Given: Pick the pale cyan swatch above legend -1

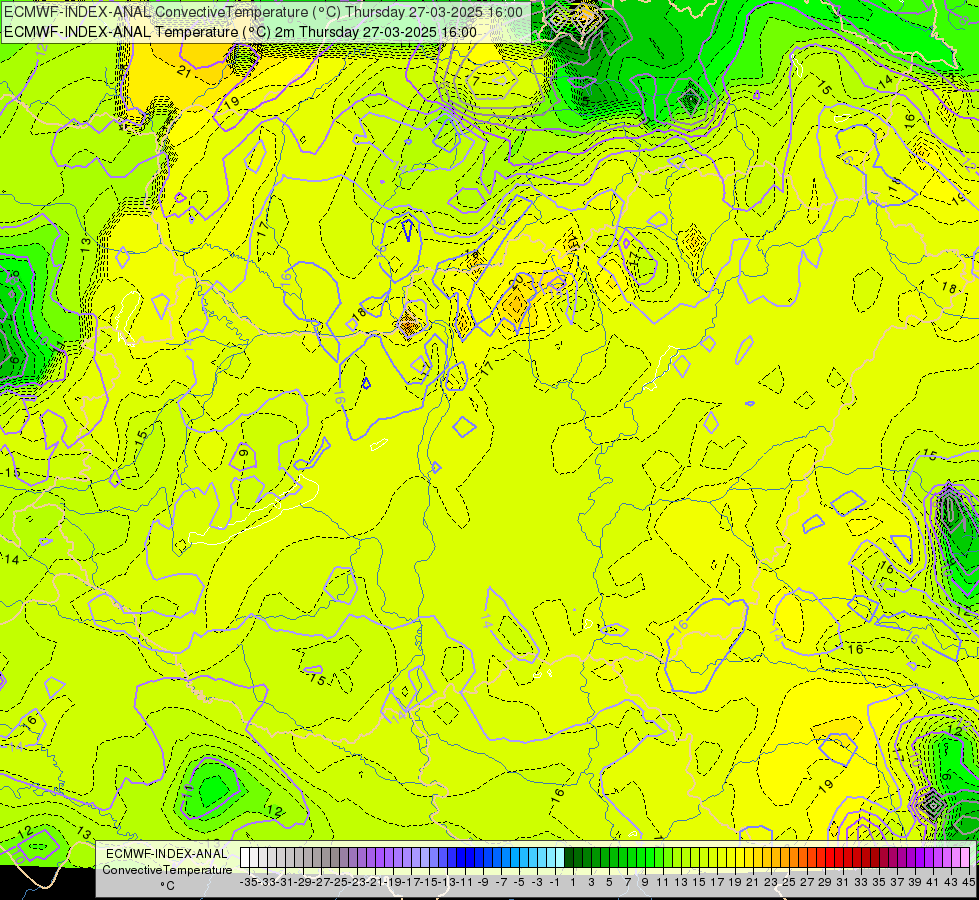Looking at the screenshot, I should pyautogui.click(x=560, y=858).
